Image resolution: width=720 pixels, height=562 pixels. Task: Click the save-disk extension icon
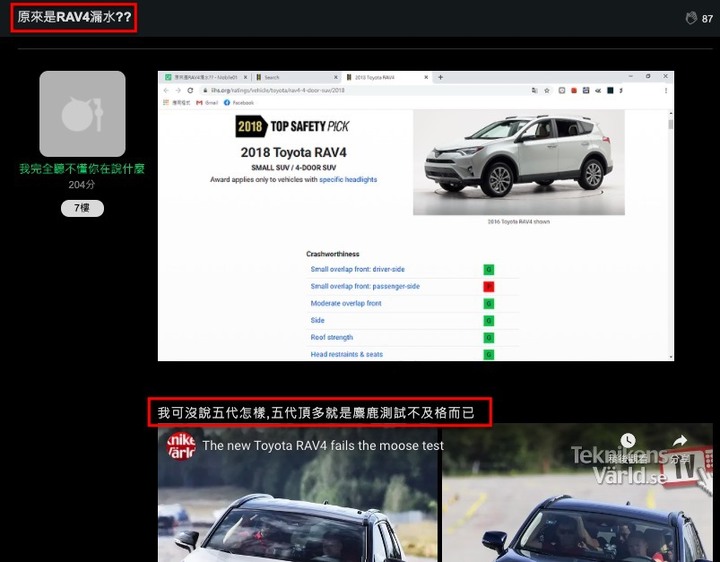coord(586,90)
